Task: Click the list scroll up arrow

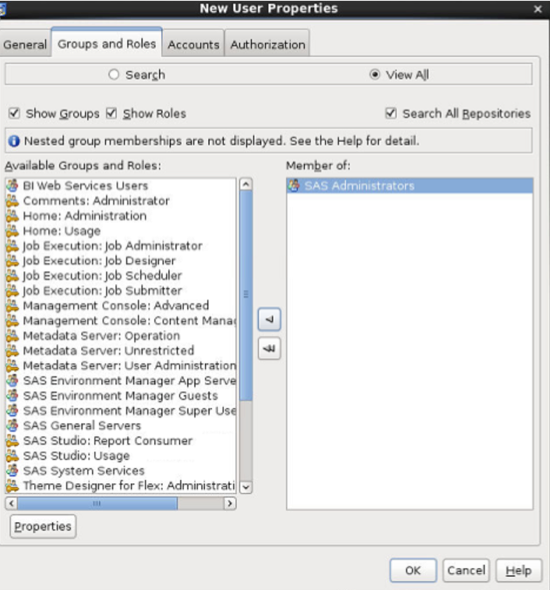Action: click(246, 184)
